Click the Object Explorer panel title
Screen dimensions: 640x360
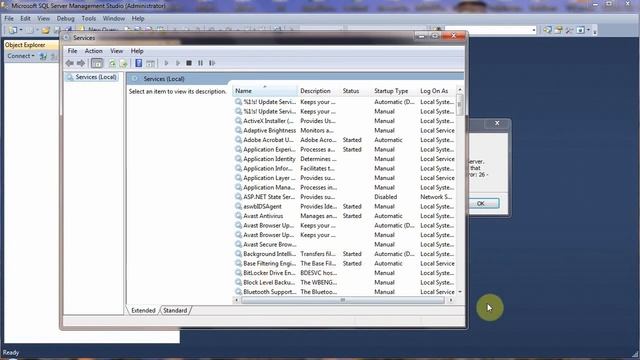pyautogui.click(x=25, y=45)
